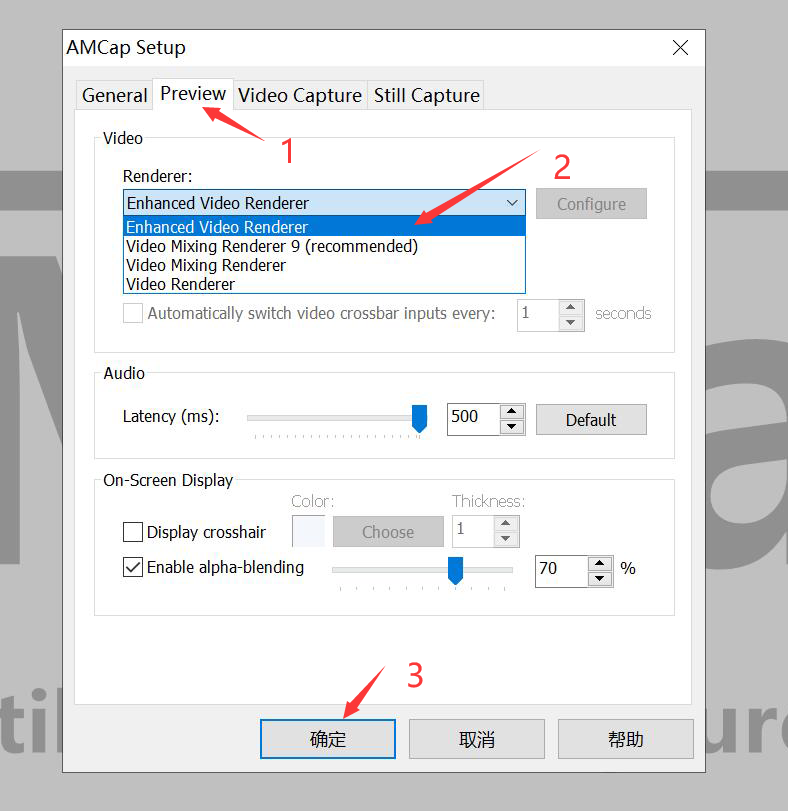
Task: Pick Video Mixing Renderer 9 (recommended)
Action: tap(324, 246)
